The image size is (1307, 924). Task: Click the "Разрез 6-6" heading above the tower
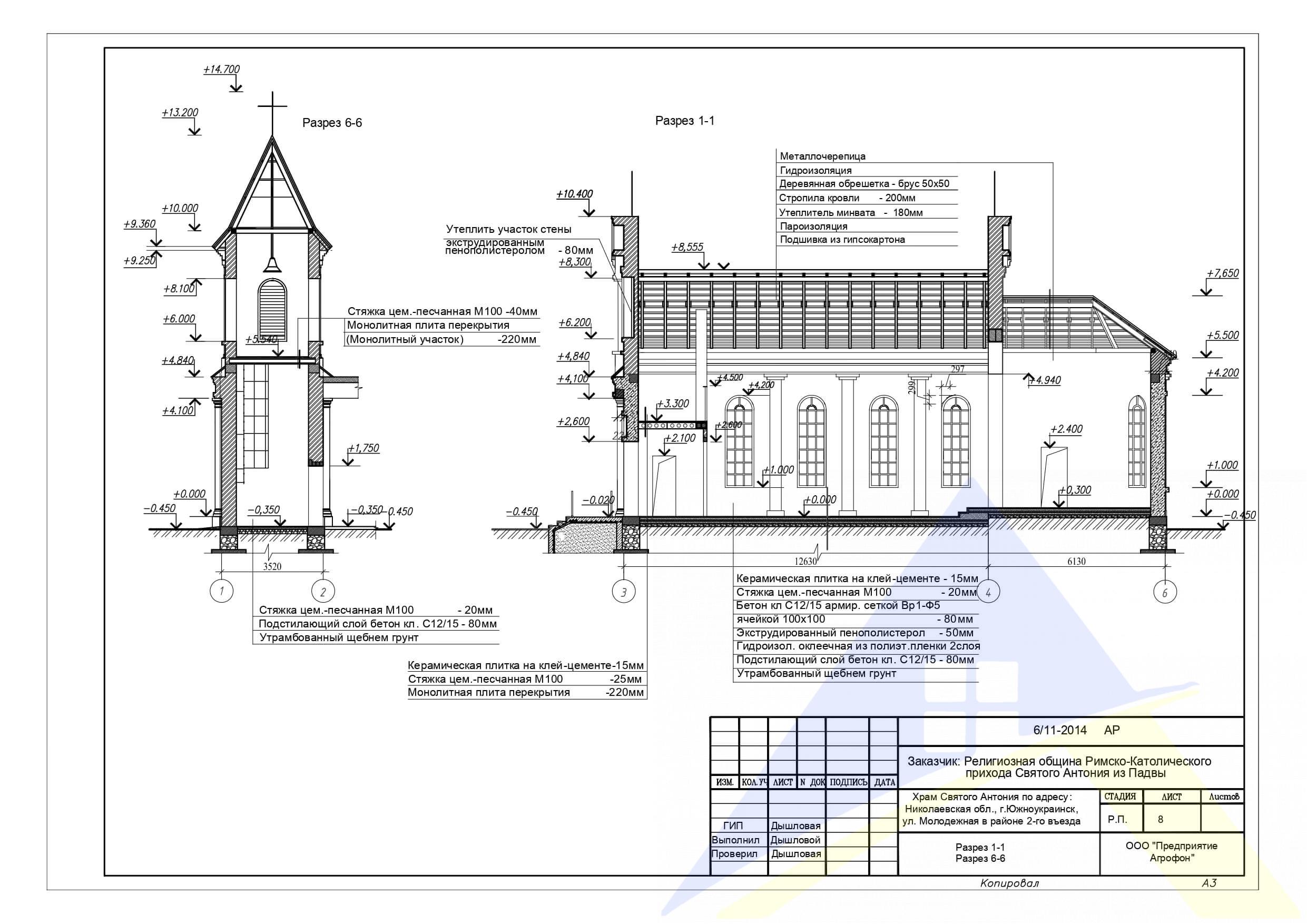coord(332,123)
